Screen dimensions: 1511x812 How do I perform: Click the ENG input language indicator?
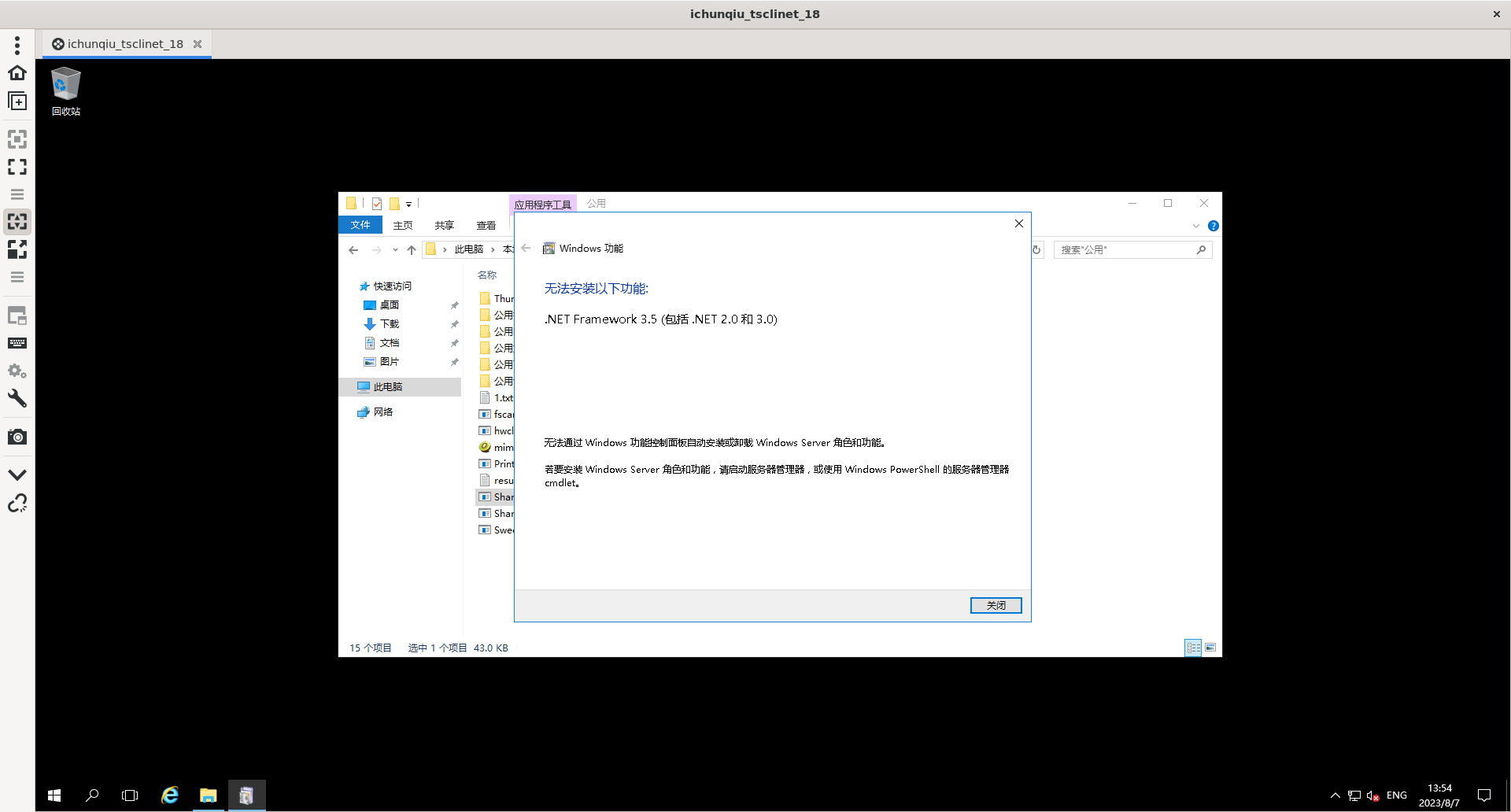click(x=1397, y=795)
